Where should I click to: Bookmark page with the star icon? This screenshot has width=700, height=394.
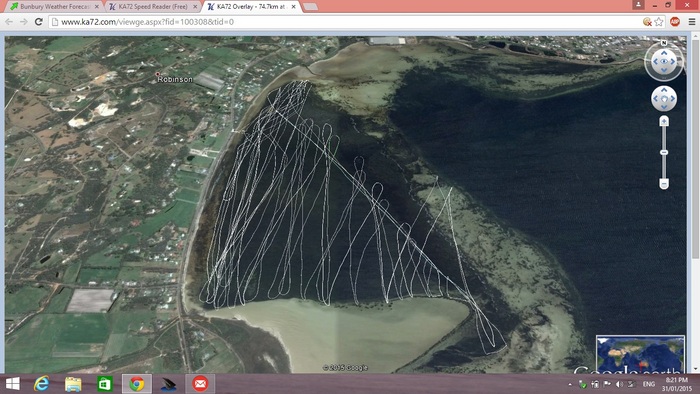(659, 22)
